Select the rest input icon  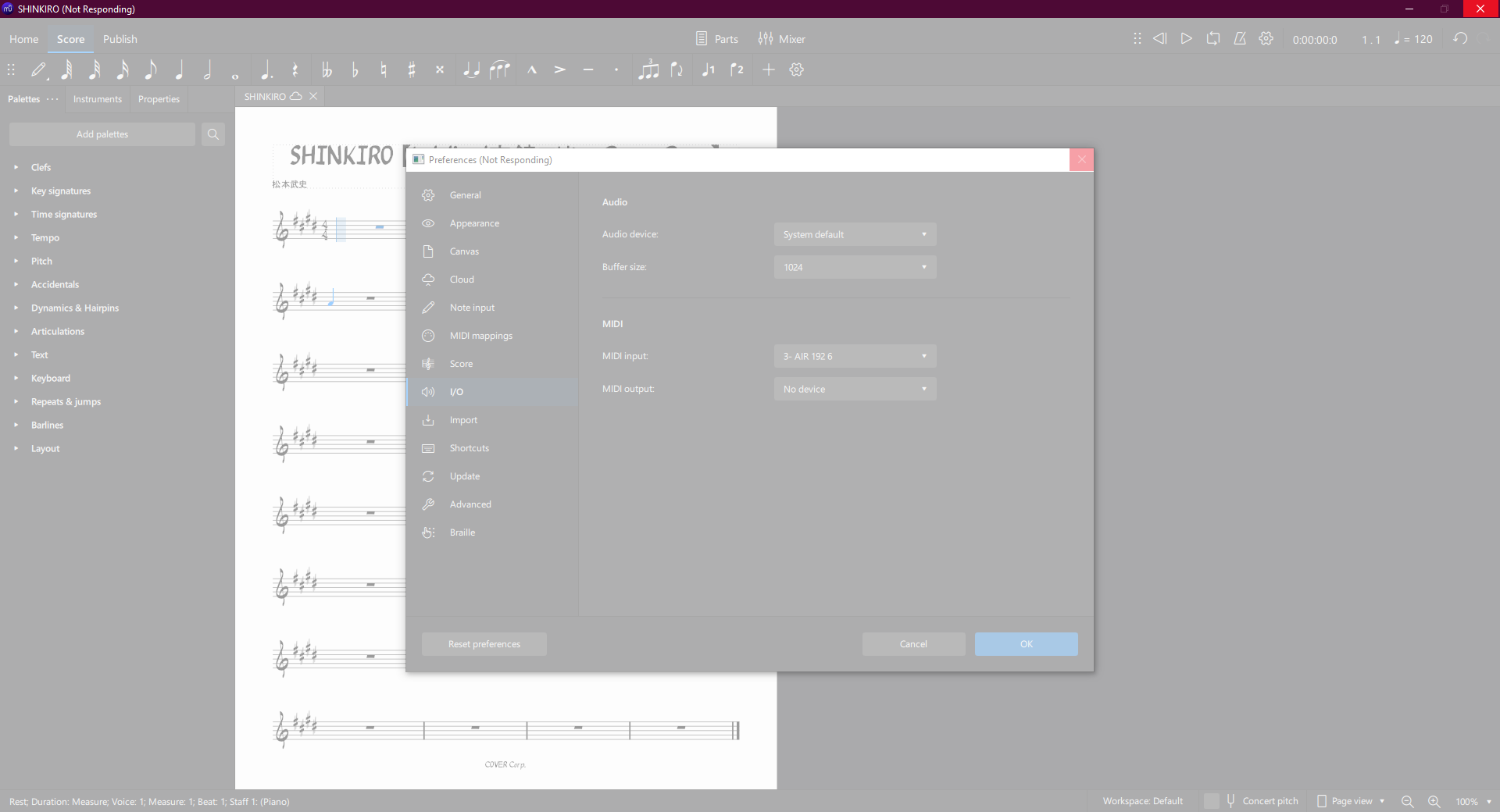295,69
